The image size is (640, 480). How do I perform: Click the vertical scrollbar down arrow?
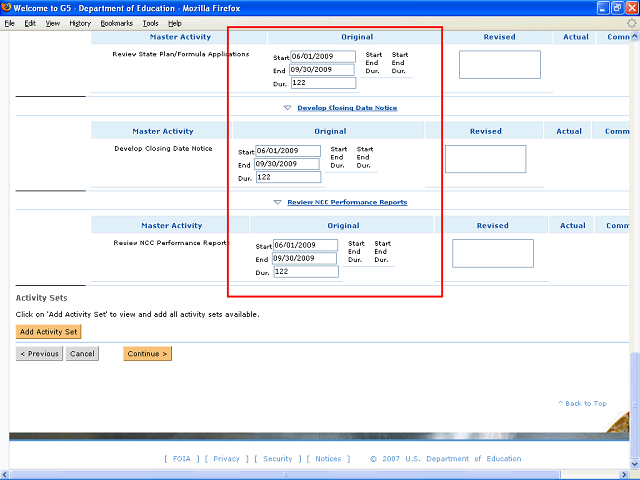(635, 465)
